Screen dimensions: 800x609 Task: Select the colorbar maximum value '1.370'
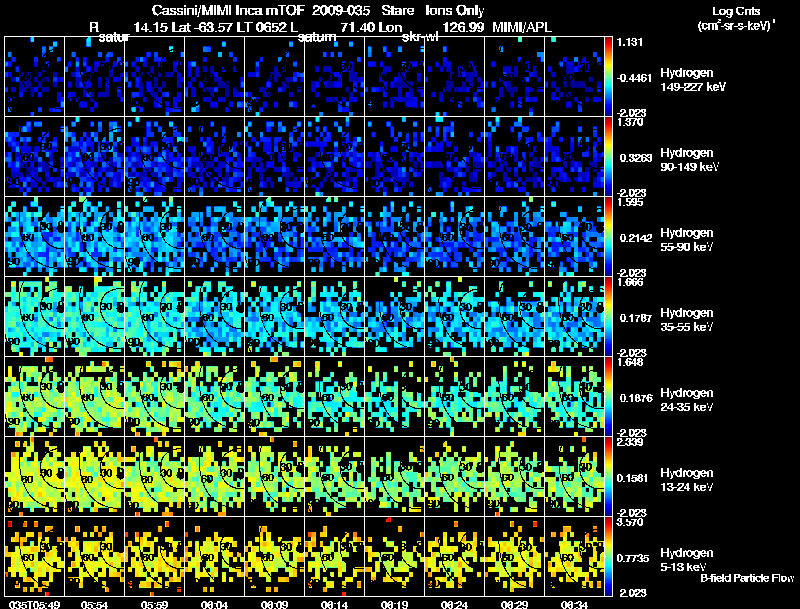[x=631, y=122]
